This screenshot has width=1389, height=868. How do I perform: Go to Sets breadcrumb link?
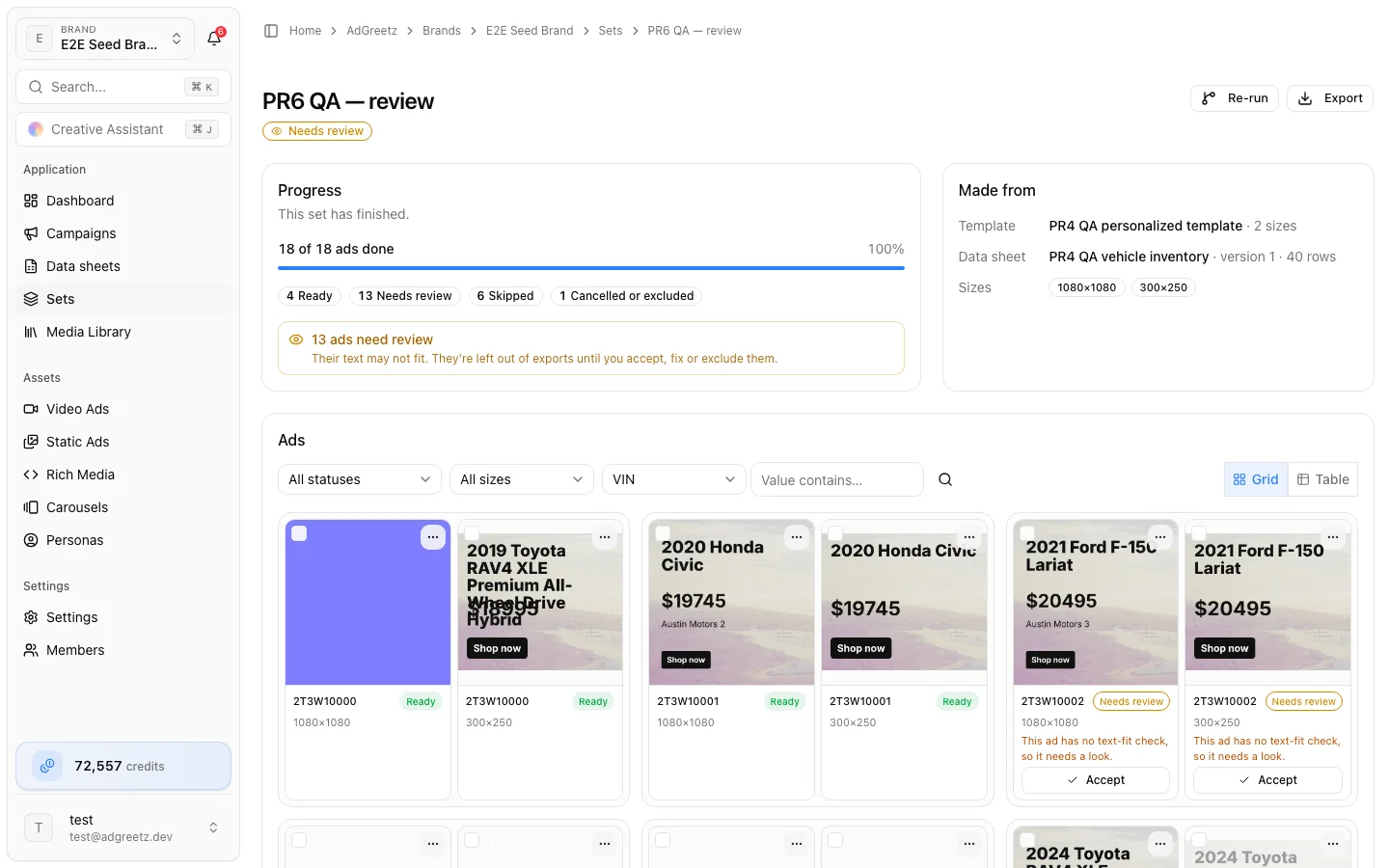[x=611, y=31]
